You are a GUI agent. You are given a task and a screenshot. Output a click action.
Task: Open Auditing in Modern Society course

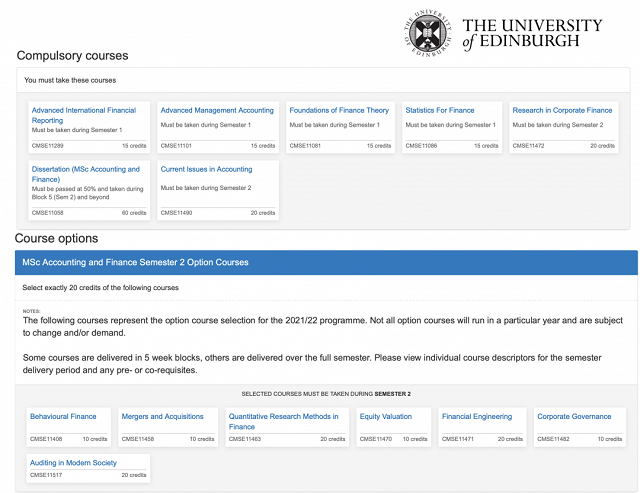click(73, 463)
